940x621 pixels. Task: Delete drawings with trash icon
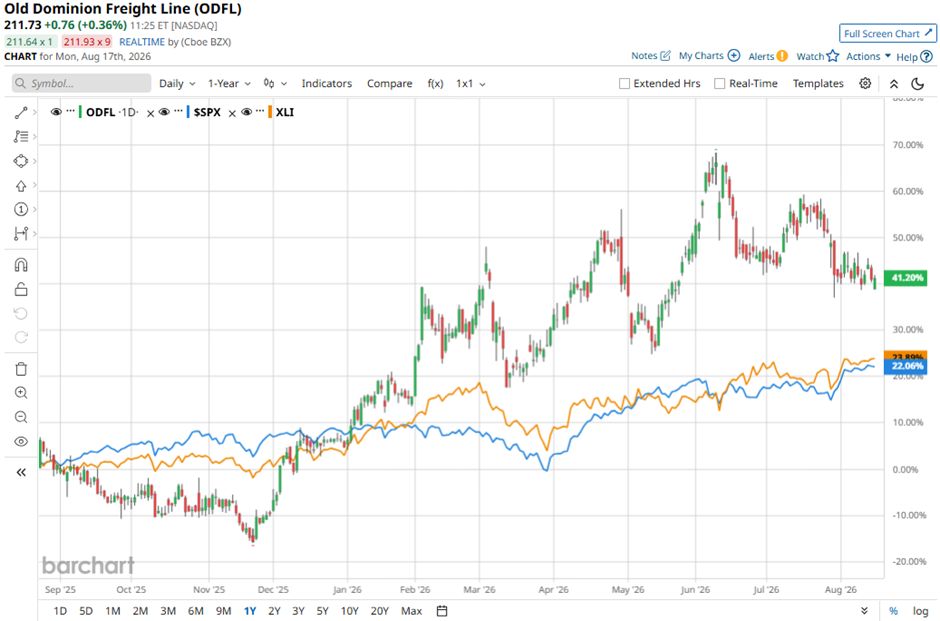coord(21,369)
